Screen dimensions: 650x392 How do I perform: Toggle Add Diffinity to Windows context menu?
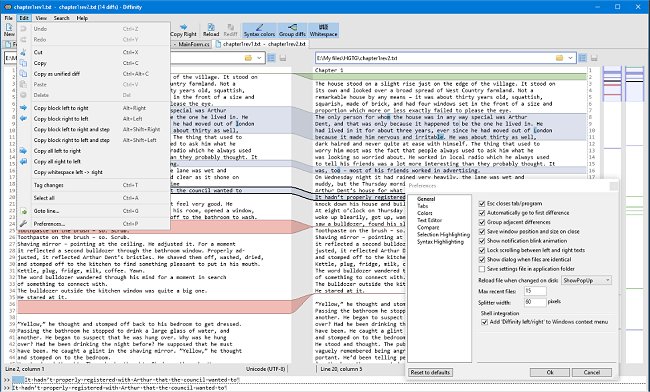click(484, 322)
